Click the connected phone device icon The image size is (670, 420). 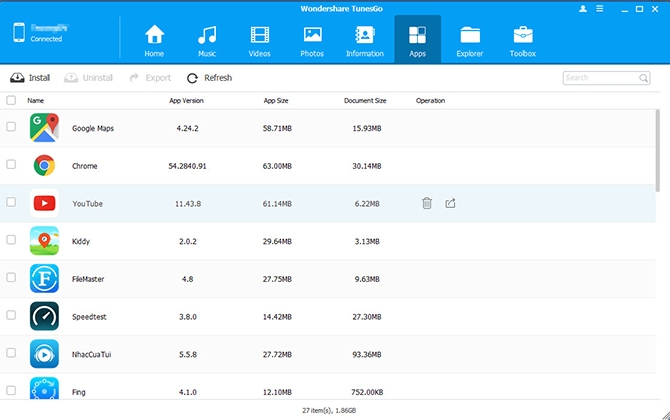coord(19,32)
